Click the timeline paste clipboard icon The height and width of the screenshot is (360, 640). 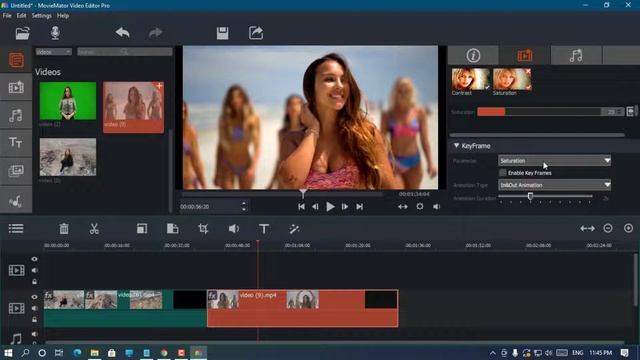point(172,229)
